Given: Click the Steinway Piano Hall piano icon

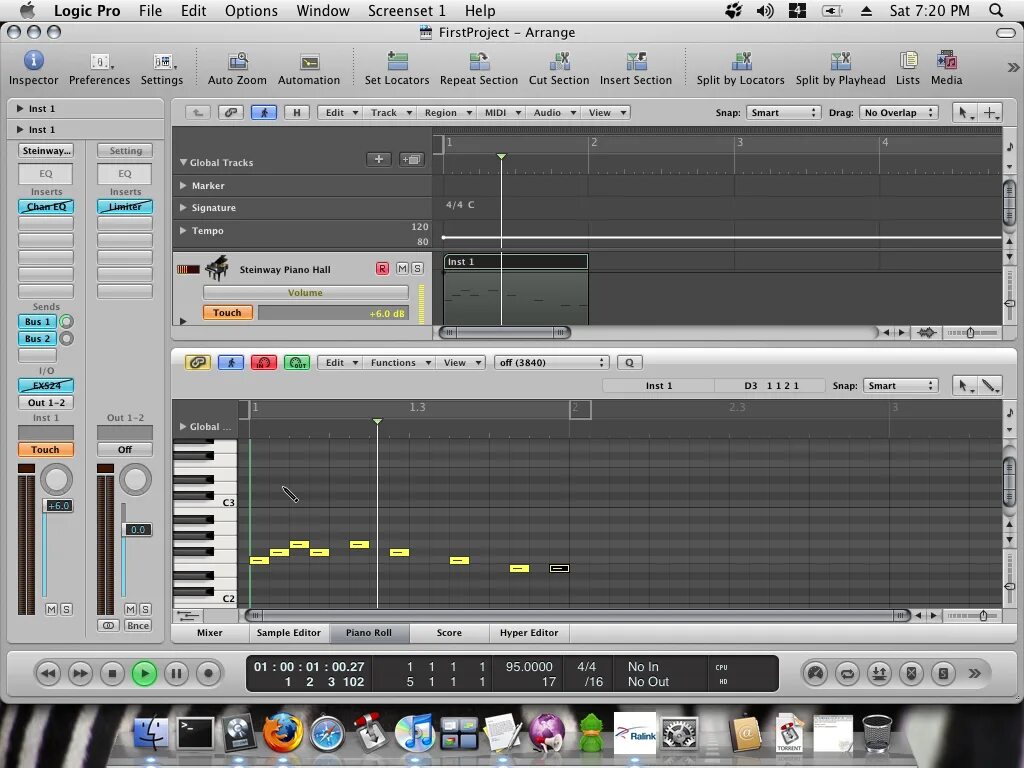Looking at the screenshot, I should [x=217, y=268].
